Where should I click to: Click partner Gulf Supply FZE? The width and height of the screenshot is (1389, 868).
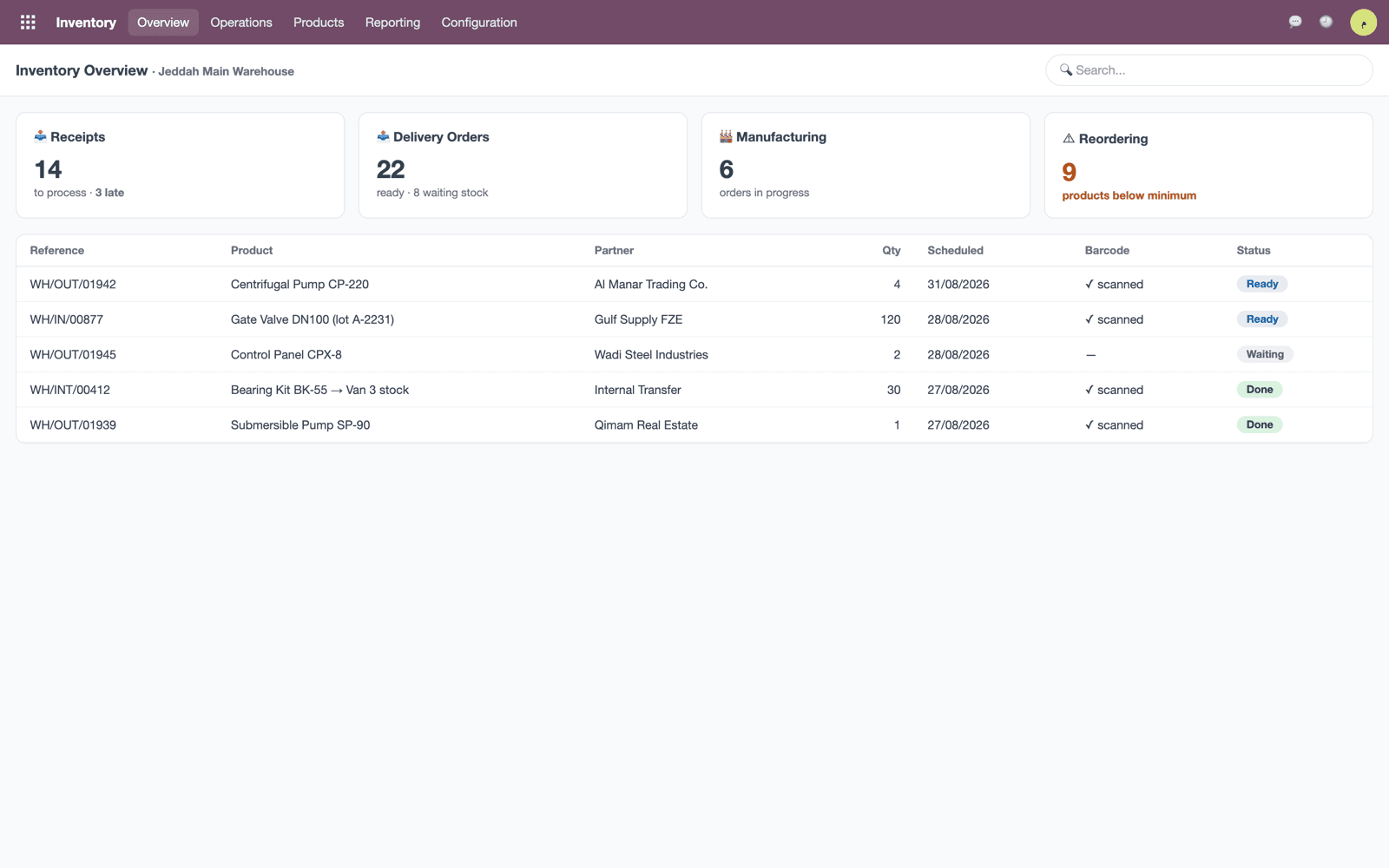(638, 319)
